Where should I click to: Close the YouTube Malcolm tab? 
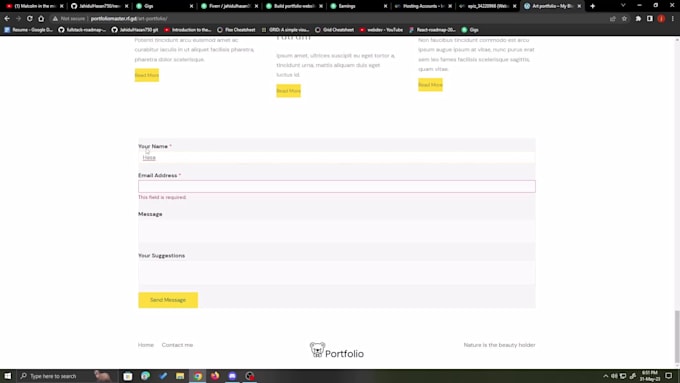(62, 6)
